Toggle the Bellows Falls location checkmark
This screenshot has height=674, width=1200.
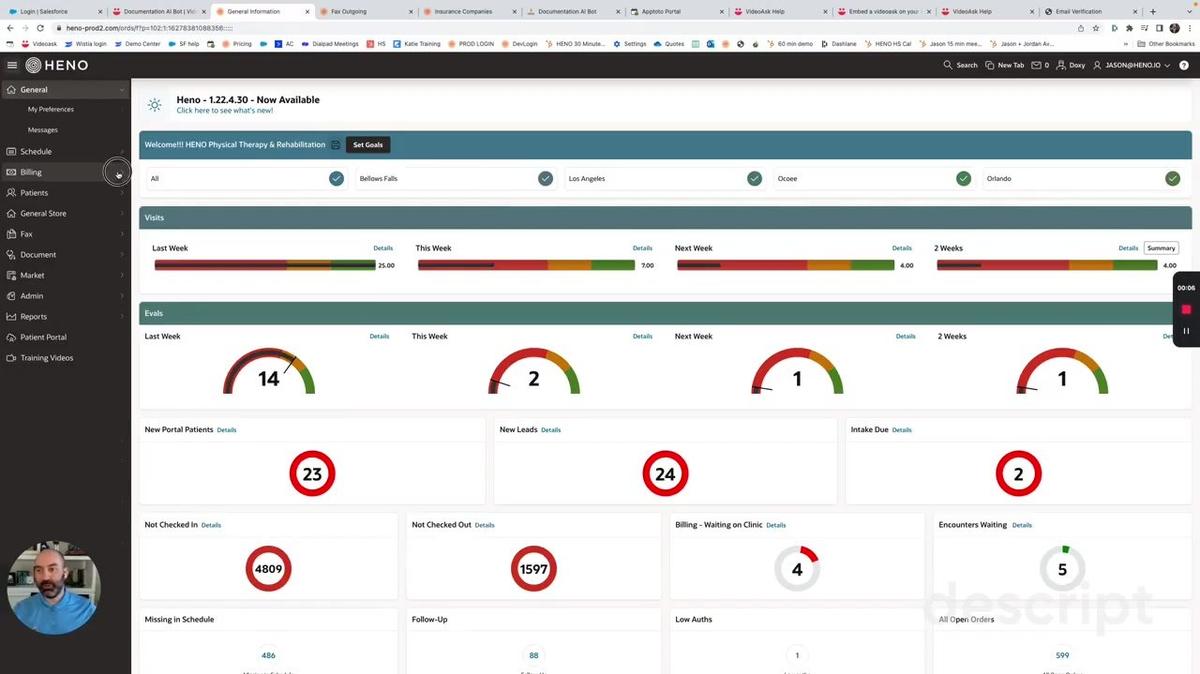545,179
